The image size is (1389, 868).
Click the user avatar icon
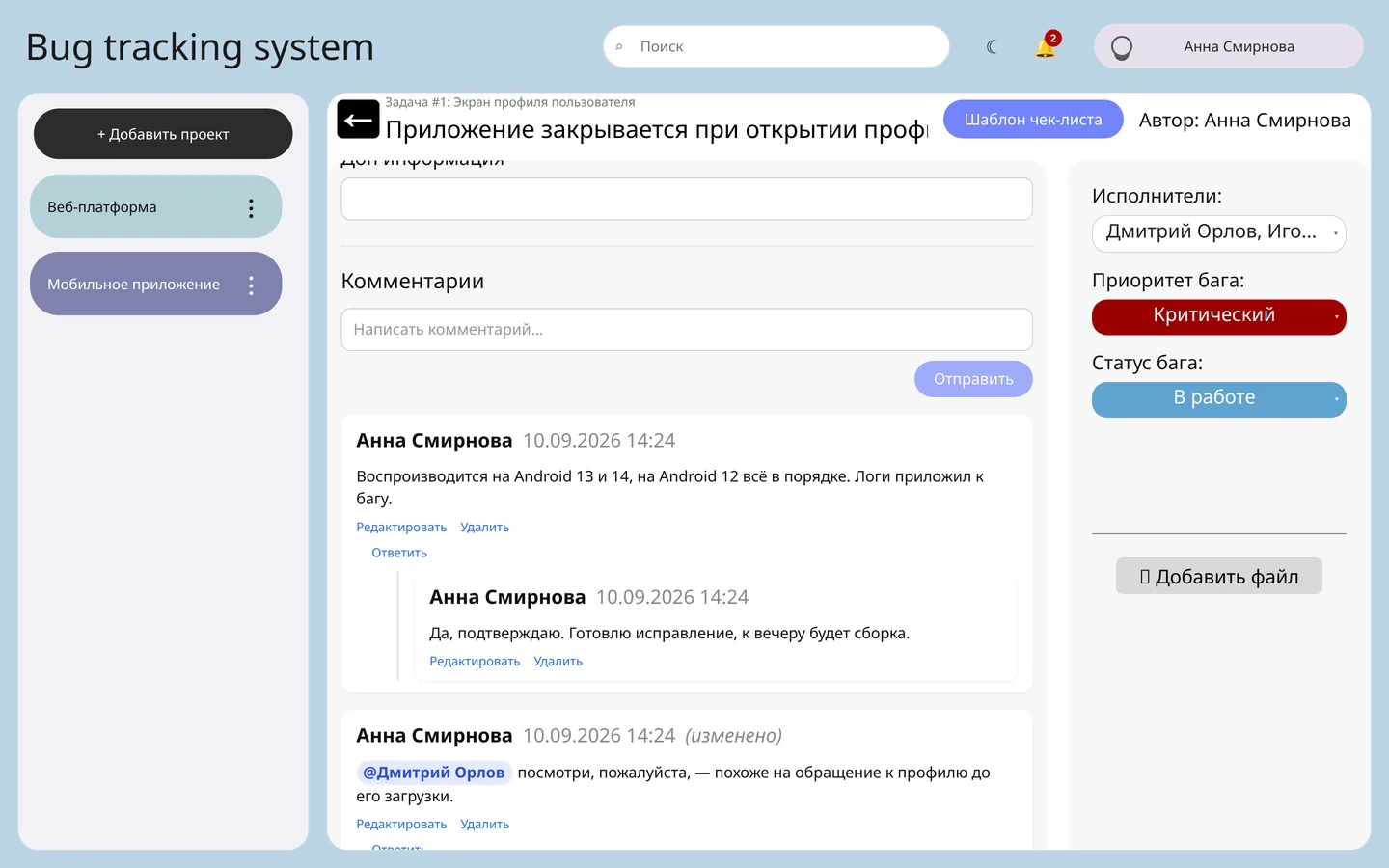(x=1121, y=47)
